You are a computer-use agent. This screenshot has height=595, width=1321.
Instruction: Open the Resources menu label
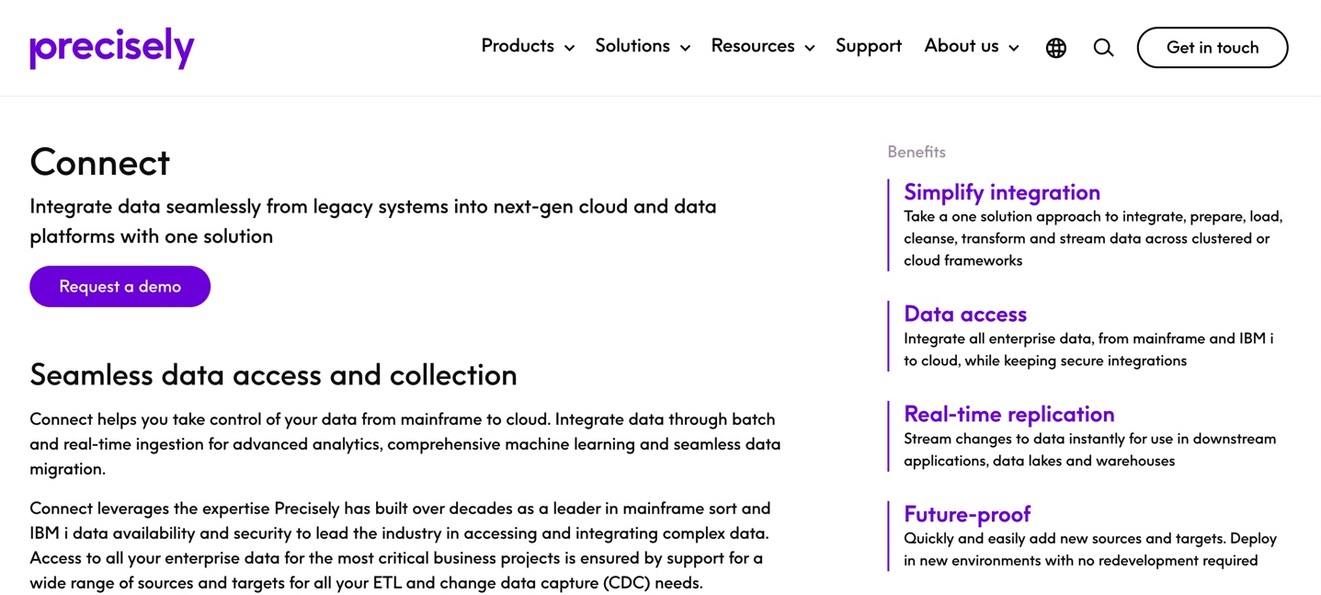tap(753, 46)
